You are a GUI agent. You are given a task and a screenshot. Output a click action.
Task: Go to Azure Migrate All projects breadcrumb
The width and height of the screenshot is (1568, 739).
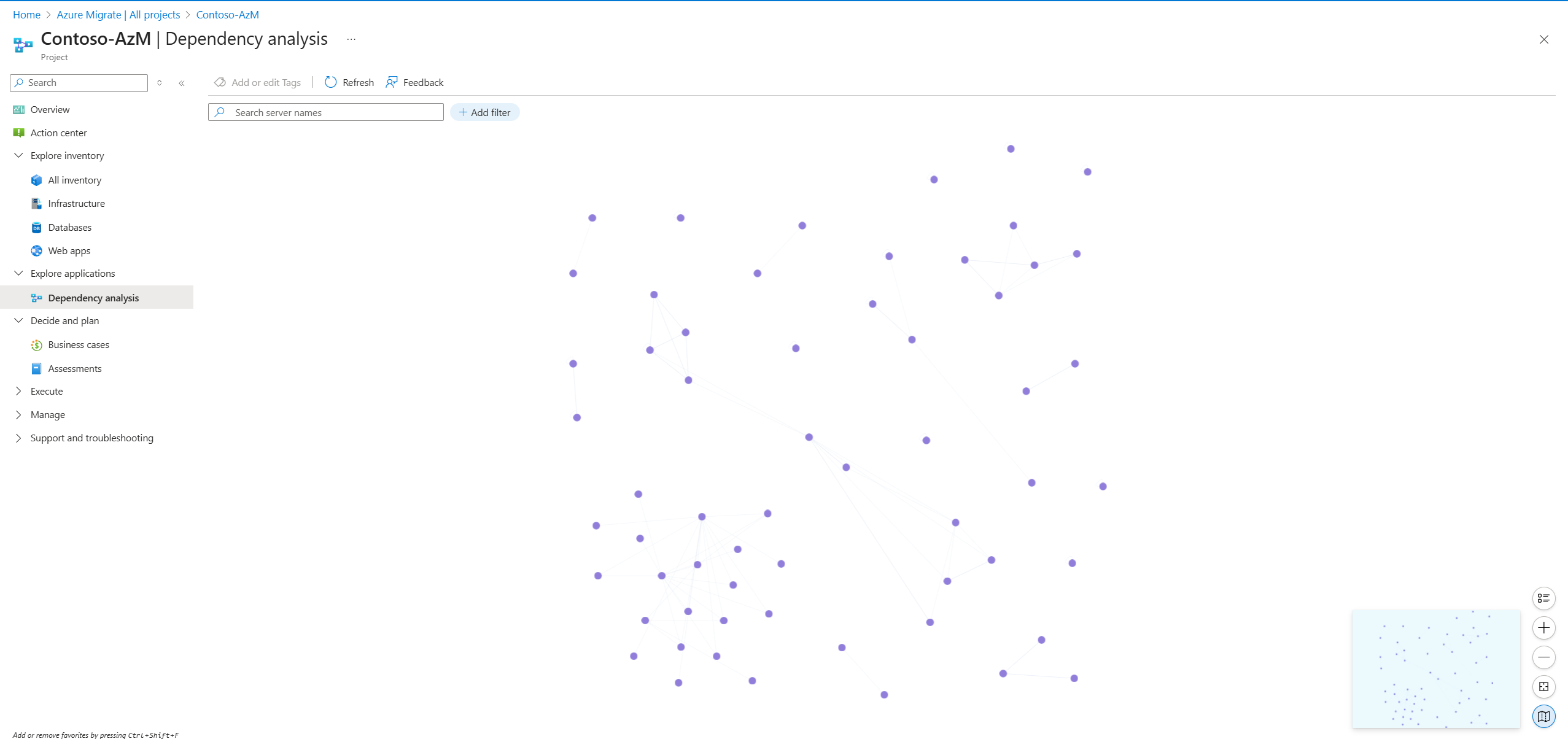(x=118, y=15)
